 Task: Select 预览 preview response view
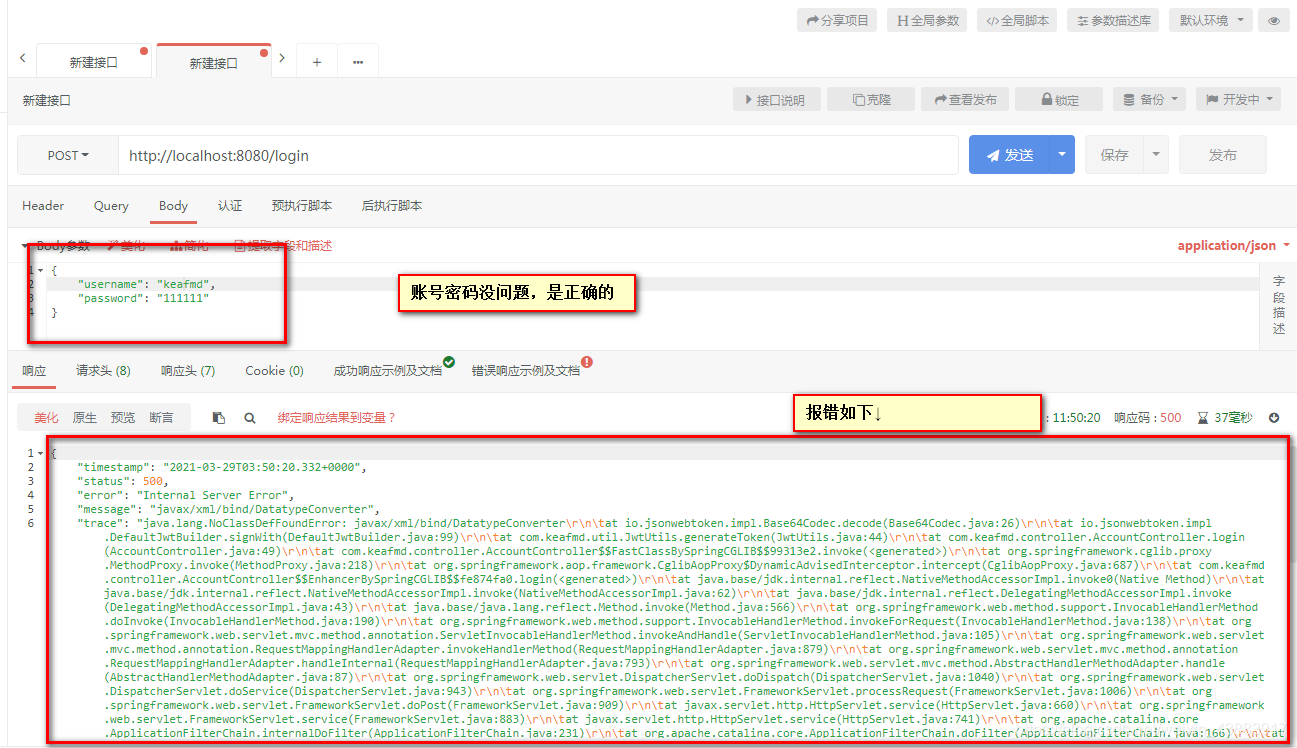[x=123, y=418]
